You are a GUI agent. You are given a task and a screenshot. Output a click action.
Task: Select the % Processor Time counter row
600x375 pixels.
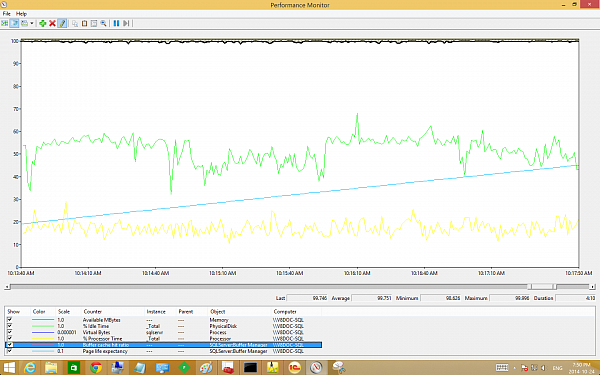163,338
